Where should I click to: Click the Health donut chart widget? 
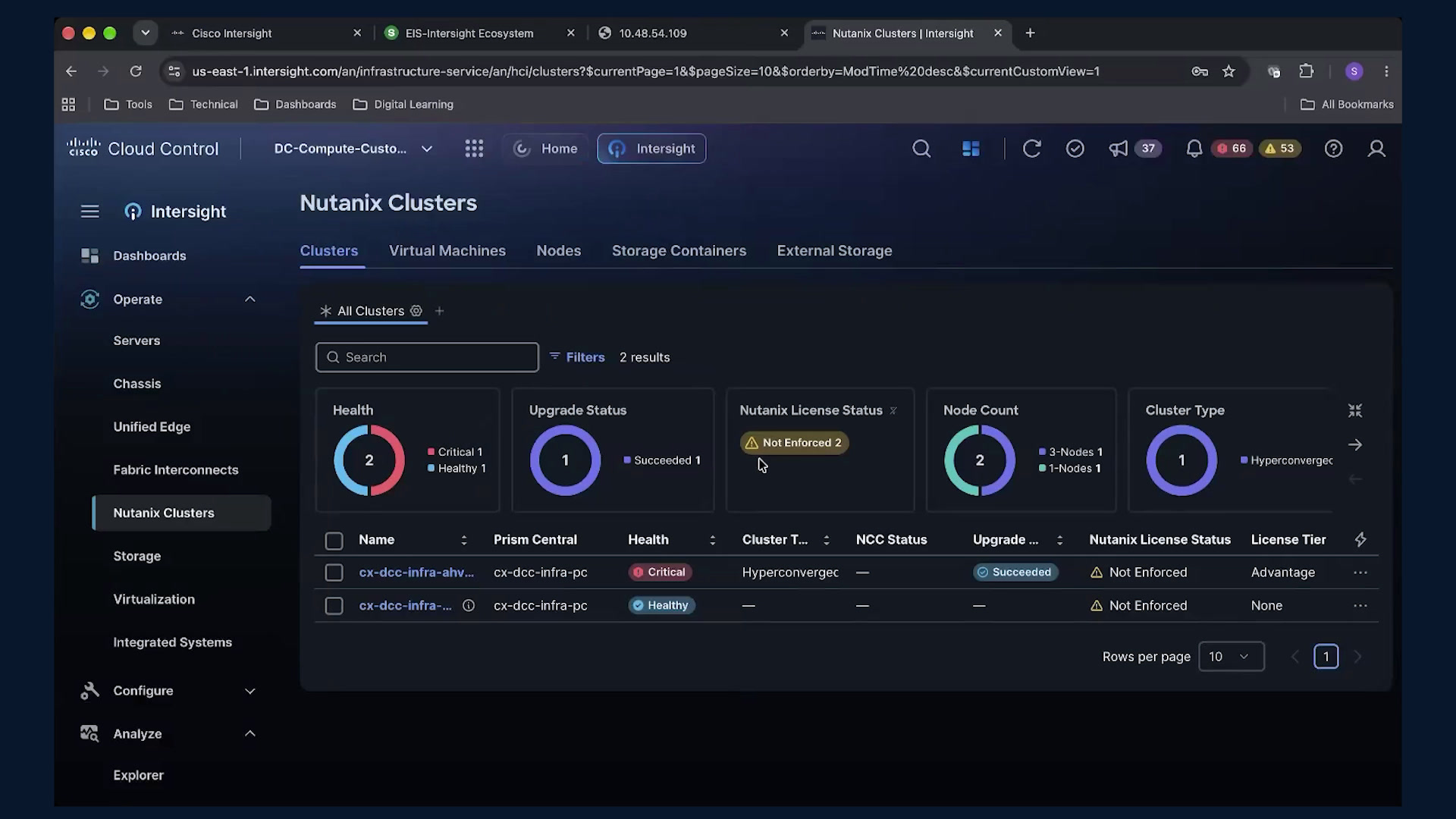click(369, 460)
